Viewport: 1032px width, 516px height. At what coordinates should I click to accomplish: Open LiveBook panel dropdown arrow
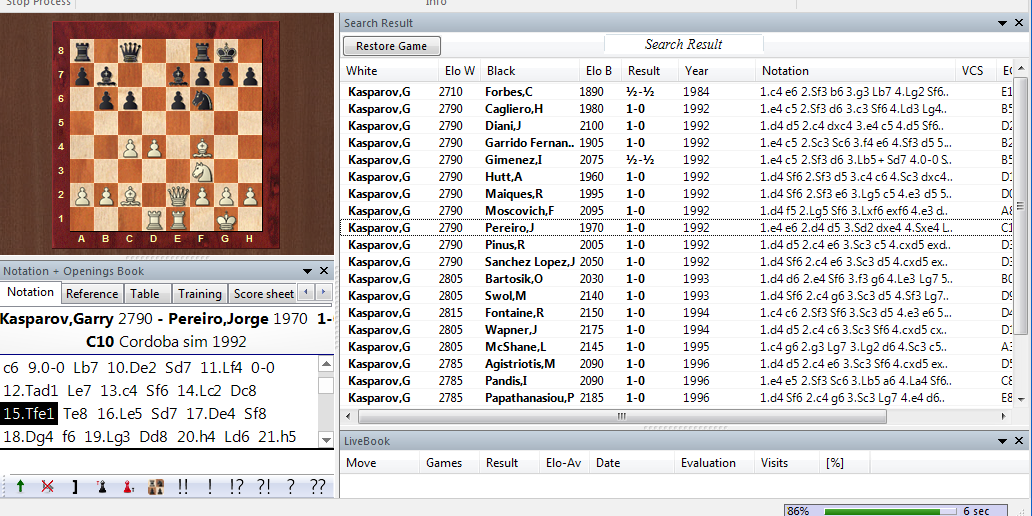point(1003,441)
